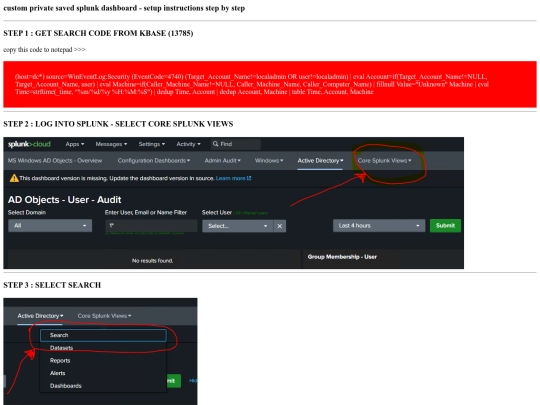
Task: Click the yellow warning icon
Action: tap(14, 178)
